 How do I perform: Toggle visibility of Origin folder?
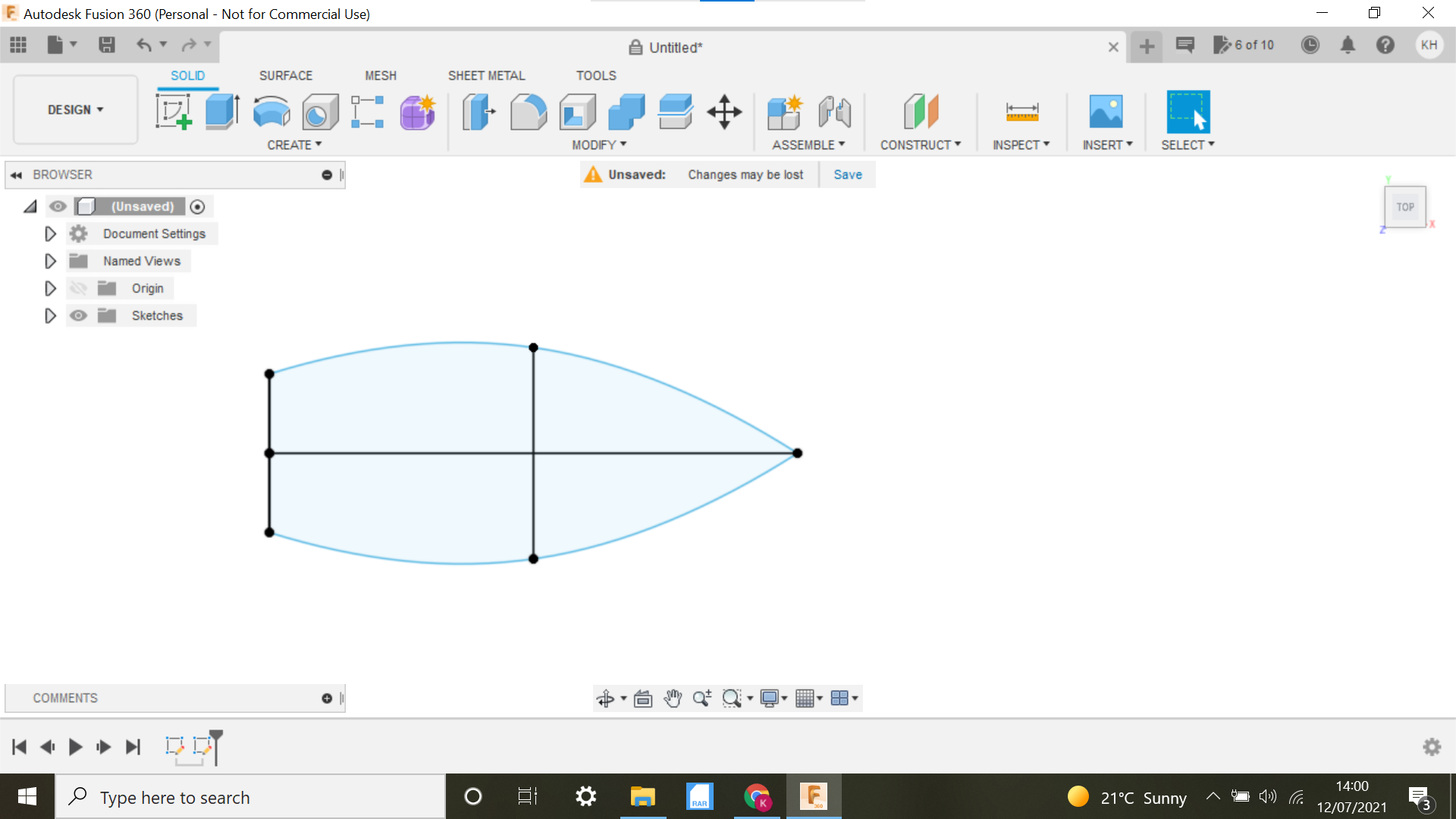click(x=77, y=288)
